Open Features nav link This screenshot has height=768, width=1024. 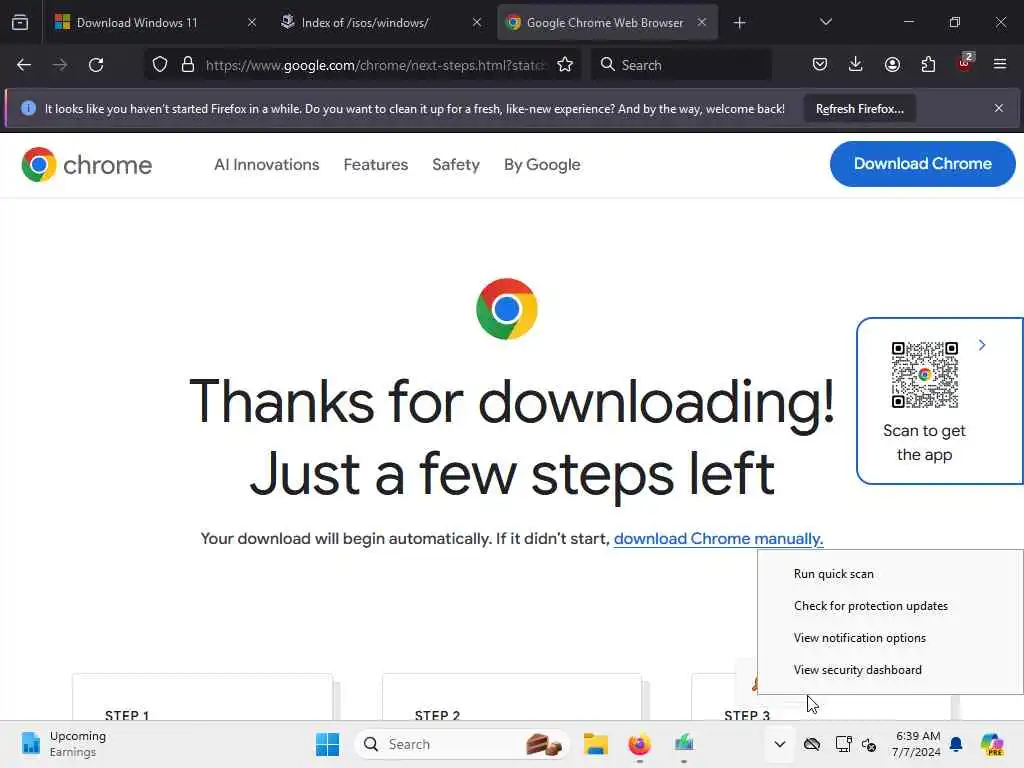point(376,165)
